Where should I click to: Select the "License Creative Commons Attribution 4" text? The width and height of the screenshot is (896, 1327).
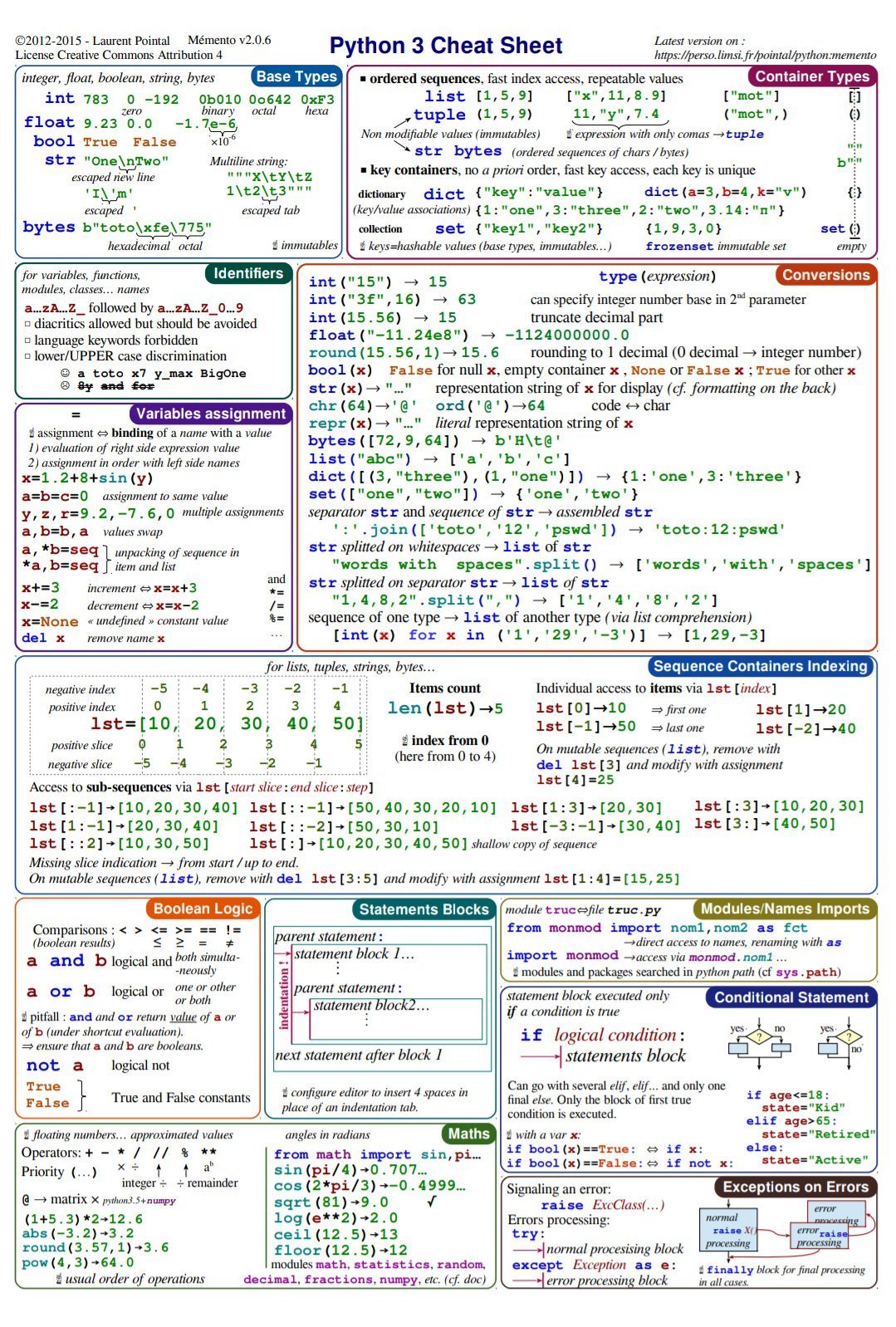click(x=119, y=55)
